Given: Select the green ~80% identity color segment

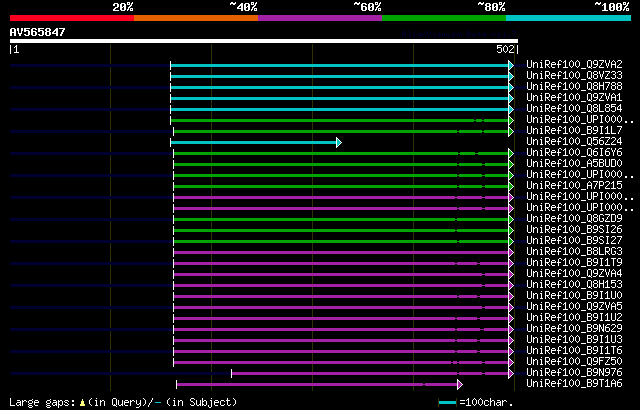Looking at the screenshot, I should click(x=444, y=18).
